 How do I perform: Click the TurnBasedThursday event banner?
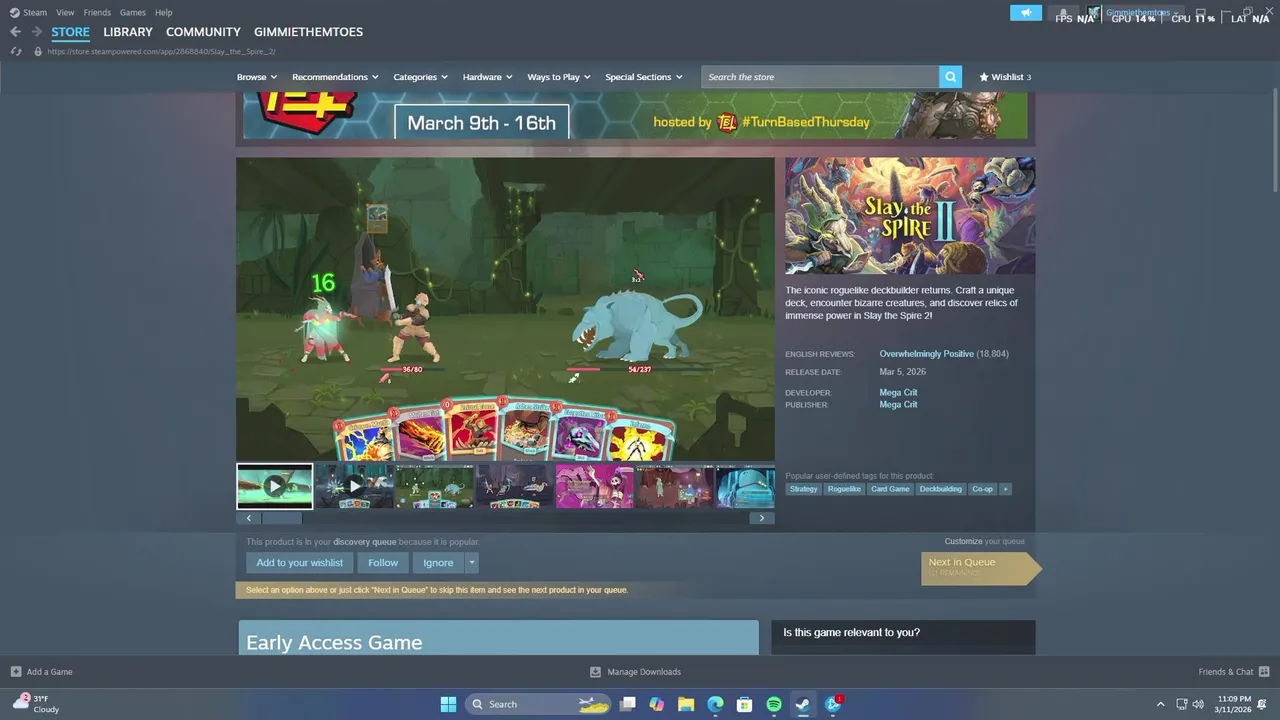(x=635, y=116)
